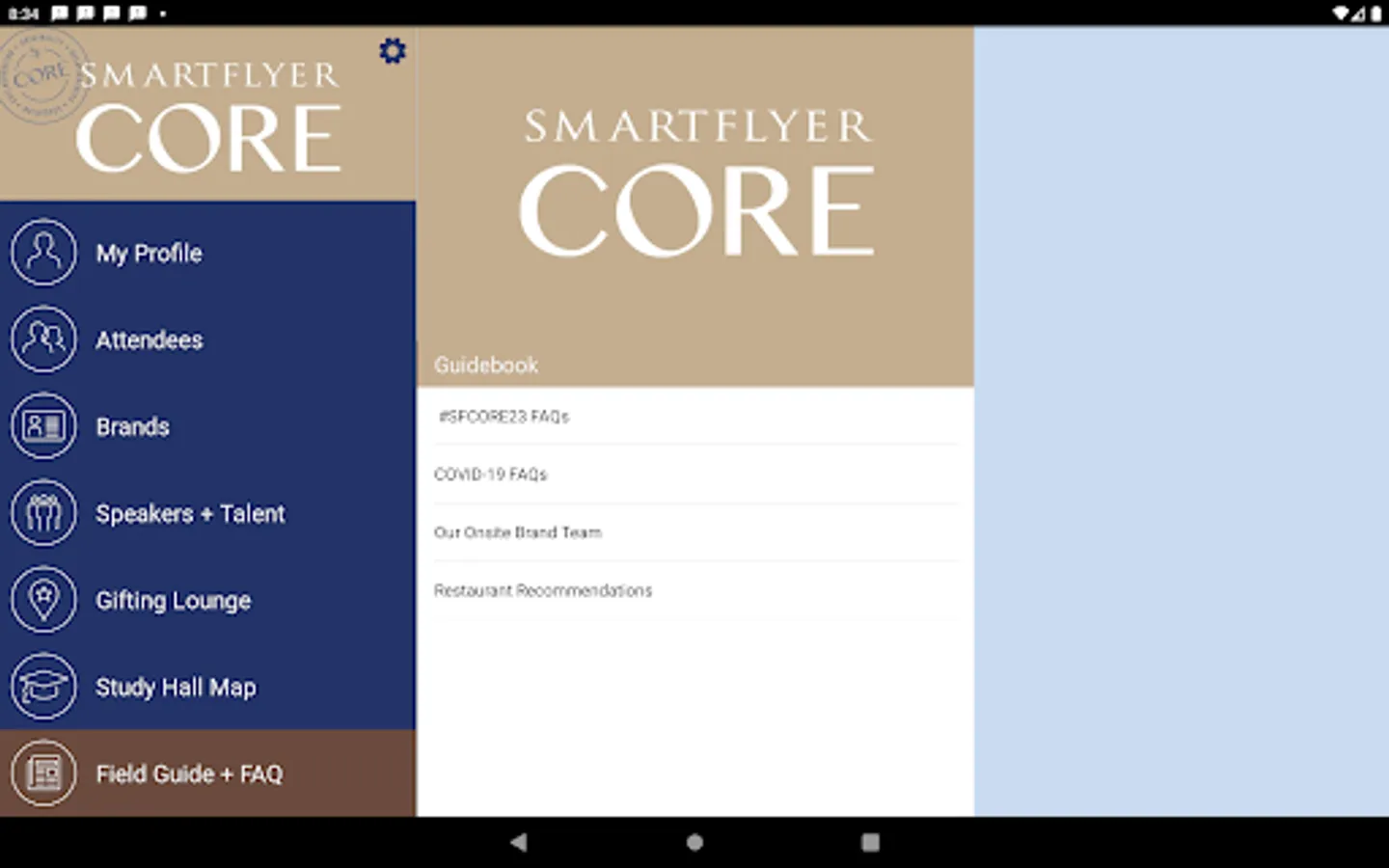Open Study Hall Map entry

pyautogui.click(x=208, y=687)
